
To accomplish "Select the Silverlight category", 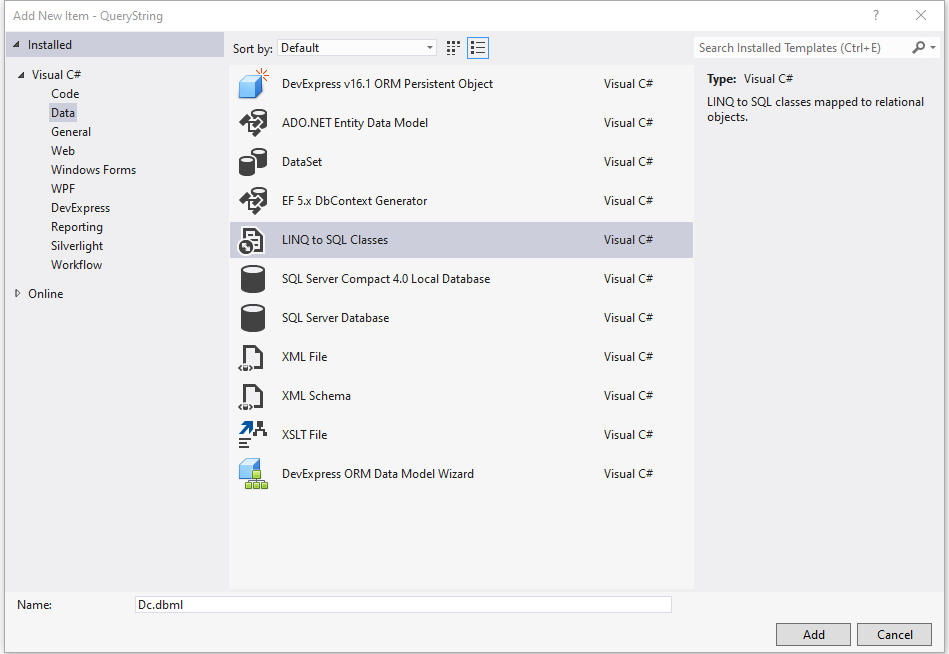I will click(x=77, y=246).
